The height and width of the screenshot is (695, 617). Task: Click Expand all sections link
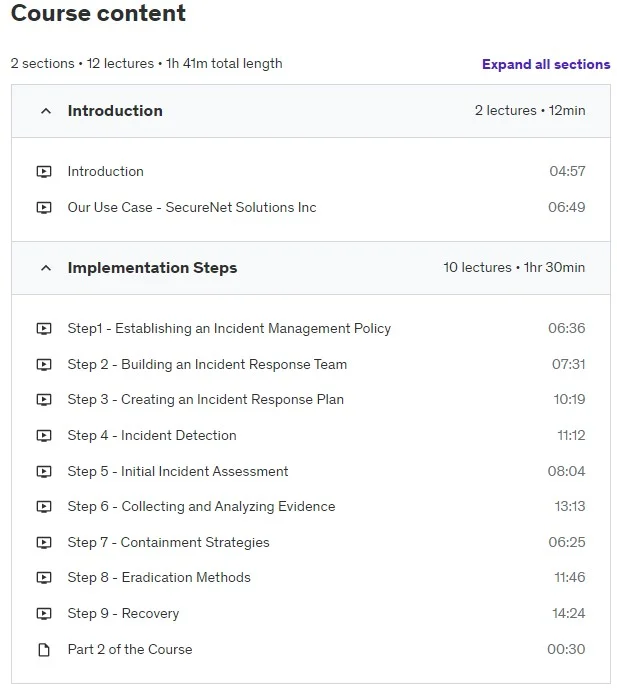coord(546,64)
